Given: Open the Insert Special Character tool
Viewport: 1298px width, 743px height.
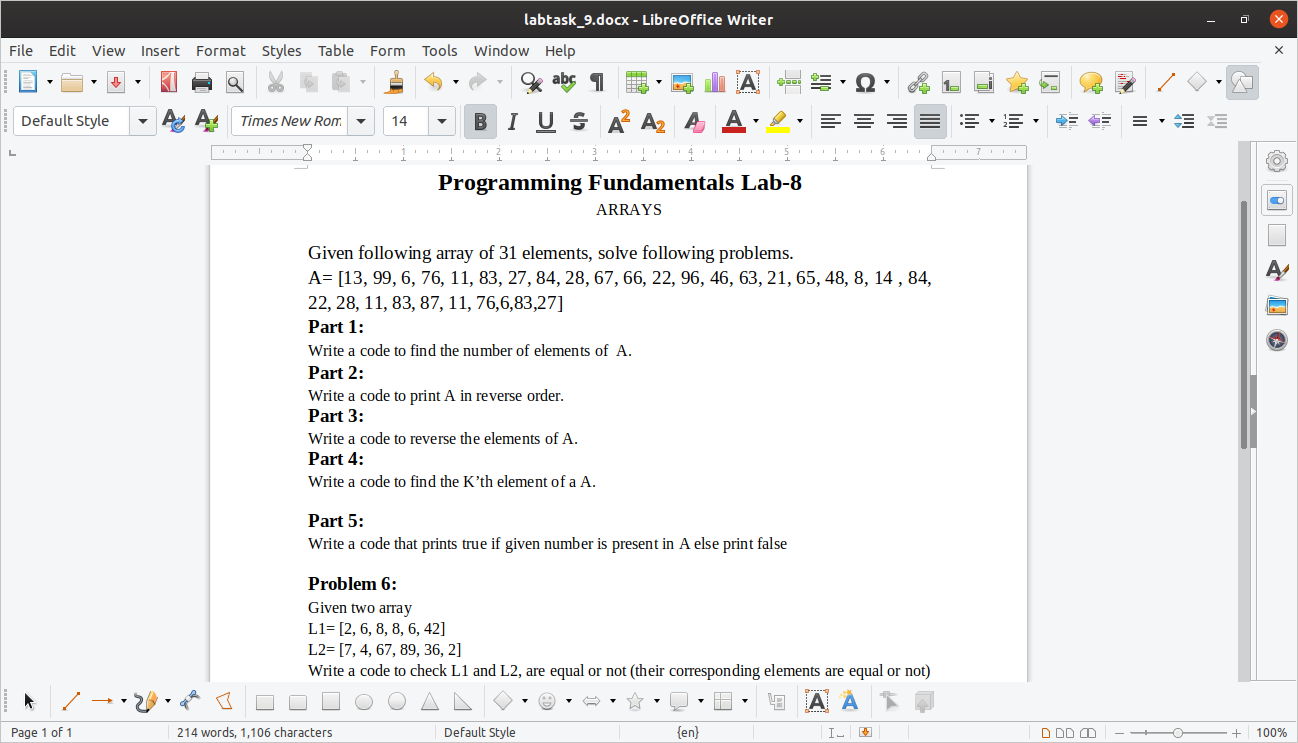Looking at the screenshot, I should point(866,82).
